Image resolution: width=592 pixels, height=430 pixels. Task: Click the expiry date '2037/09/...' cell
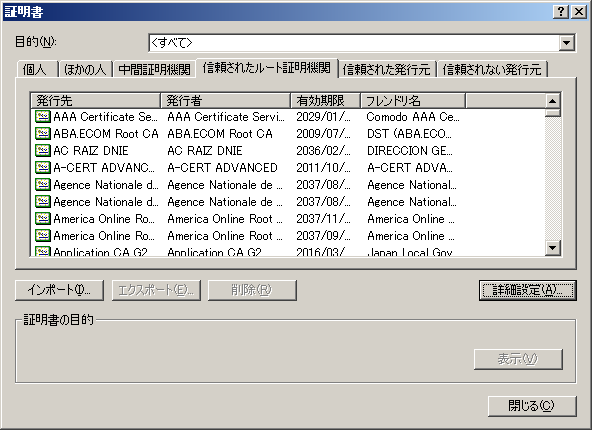click(x=323, y=236)
